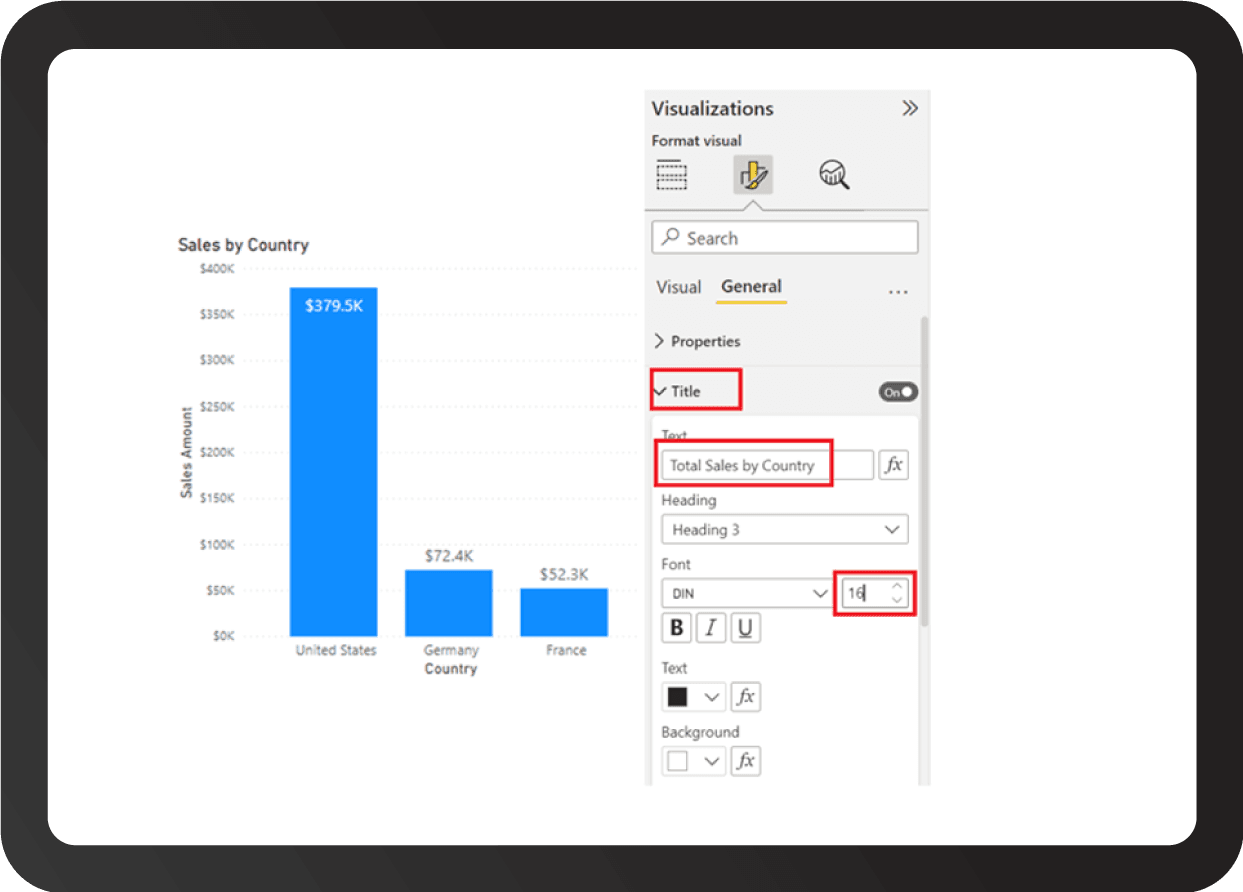Click the fx button beside title text
1243x892 pixels.
(x=893, y=465)
